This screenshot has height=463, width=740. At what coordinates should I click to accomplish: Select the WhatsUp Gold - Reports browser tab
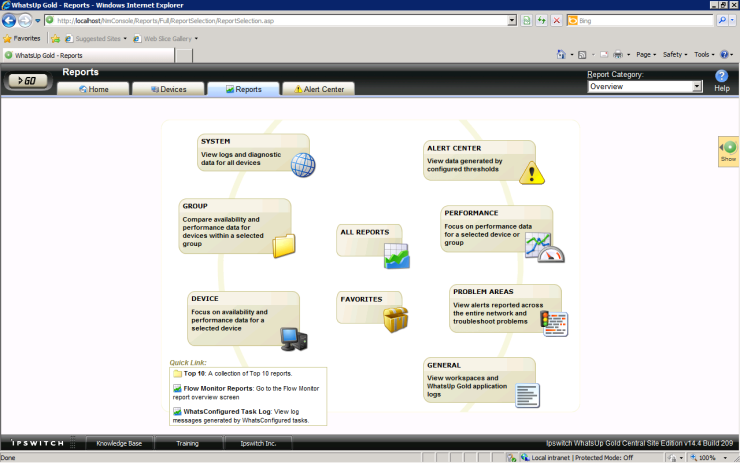pos(89,55)
